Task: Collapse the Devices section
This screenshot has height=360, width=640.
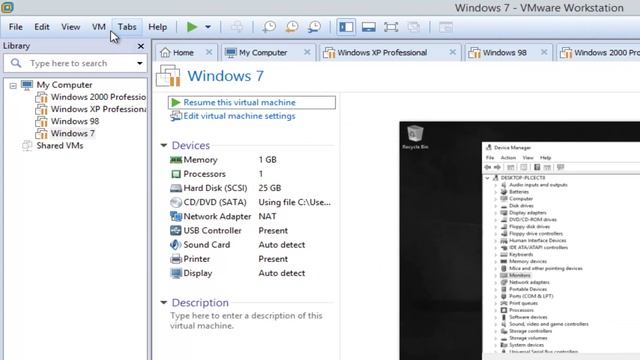Action: [164, 145]
